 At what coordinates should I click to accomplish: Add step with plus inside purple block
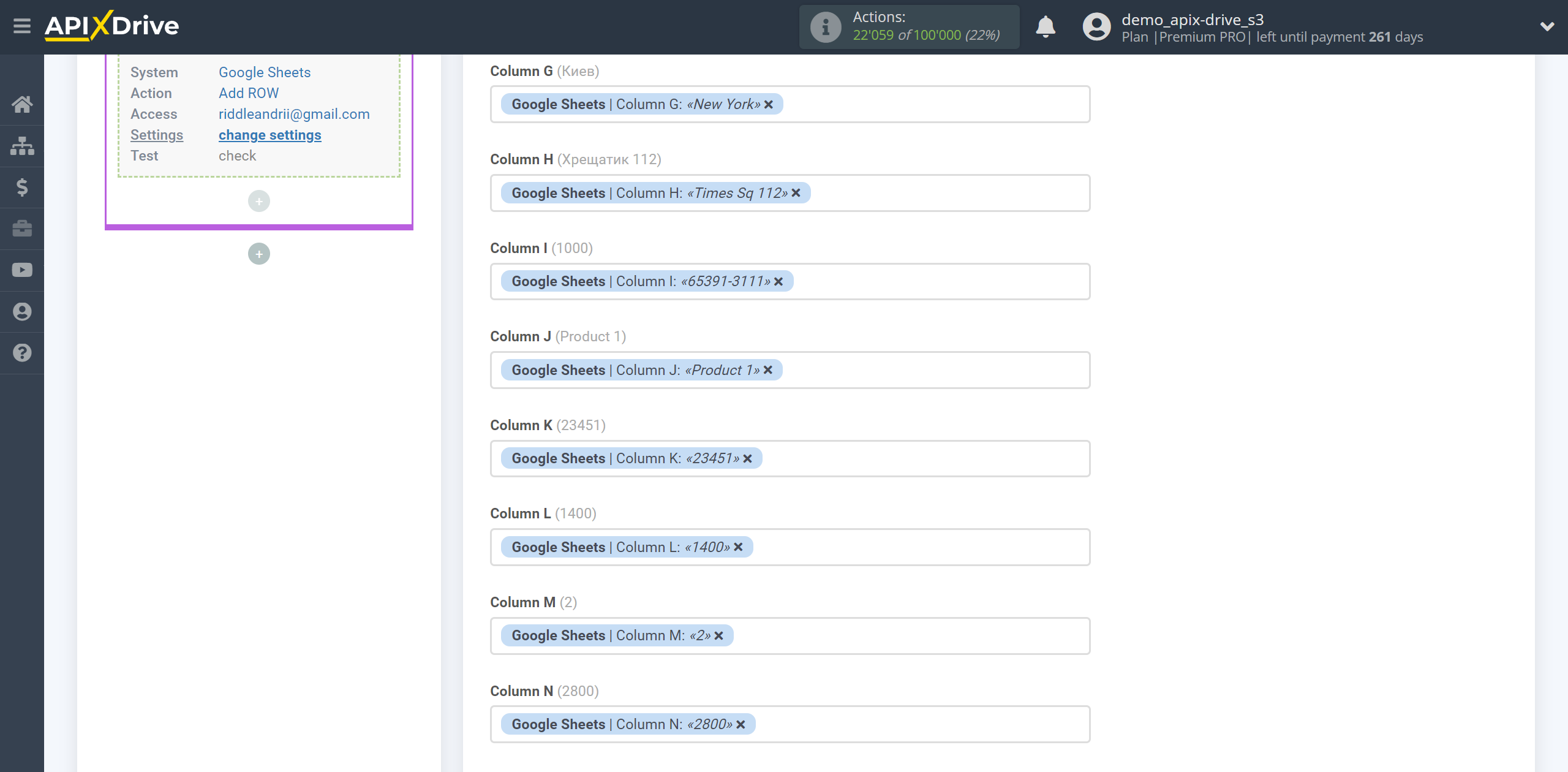pos(259,201)
